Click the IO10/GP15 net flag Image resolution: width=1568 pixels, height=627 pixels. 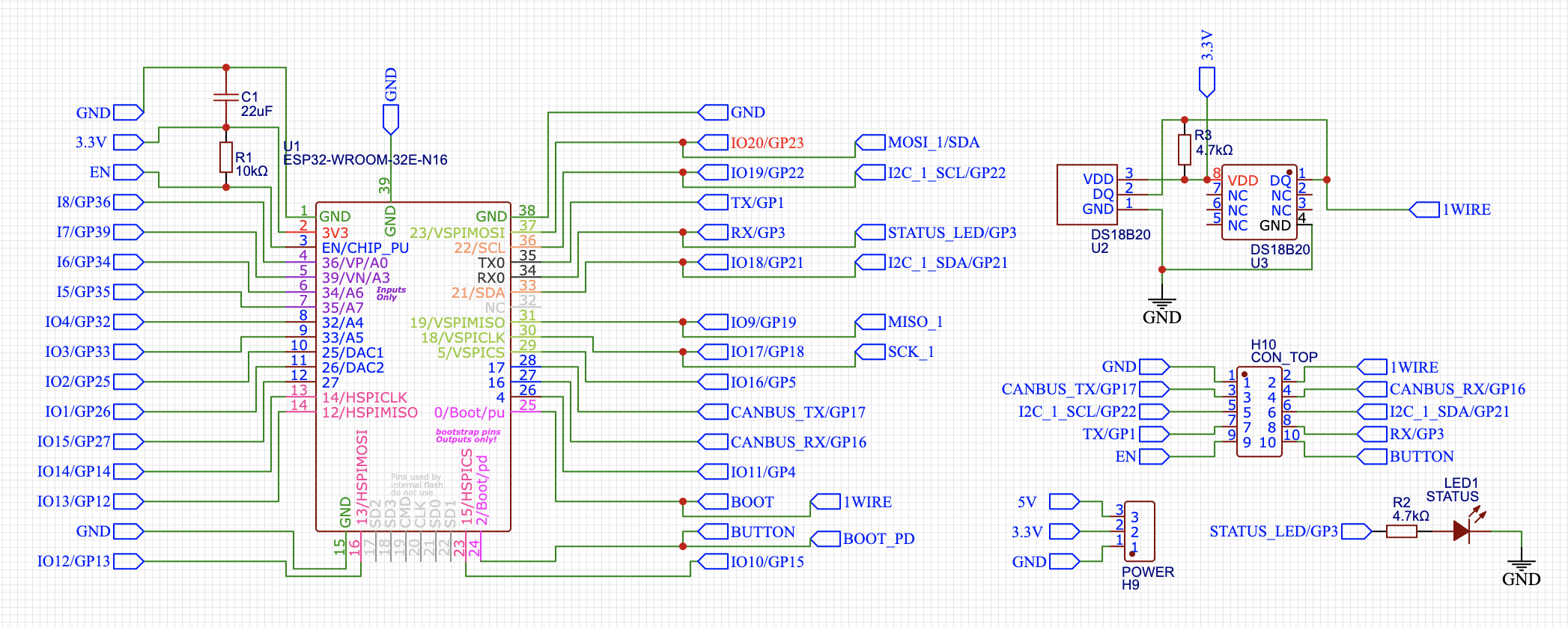751,561
